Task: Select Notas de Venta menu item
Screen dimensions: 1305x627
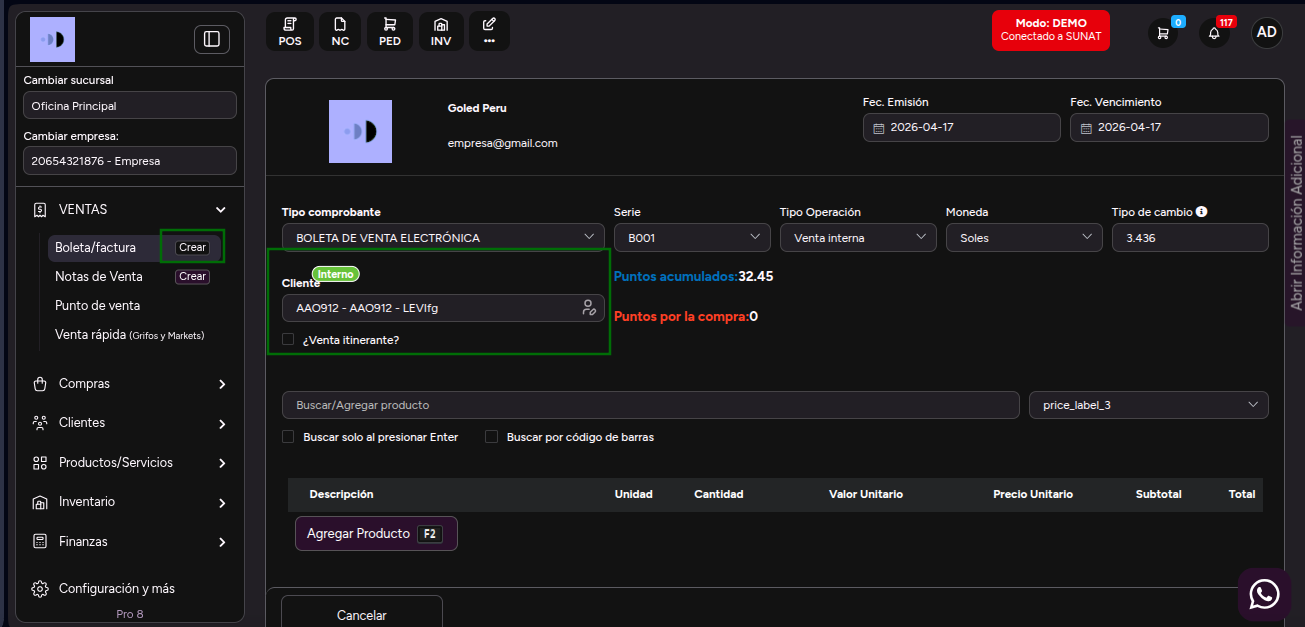Action: [99, 276]
